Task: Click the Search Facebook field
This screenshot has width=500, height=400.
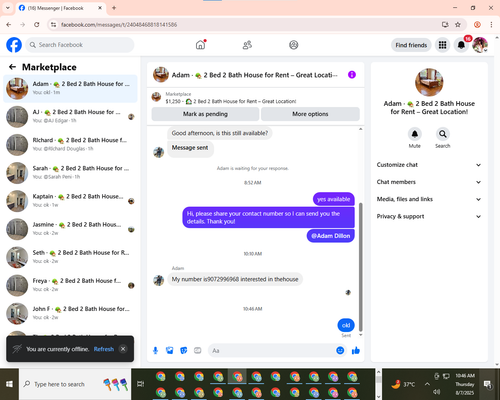Action: point(80,45)
